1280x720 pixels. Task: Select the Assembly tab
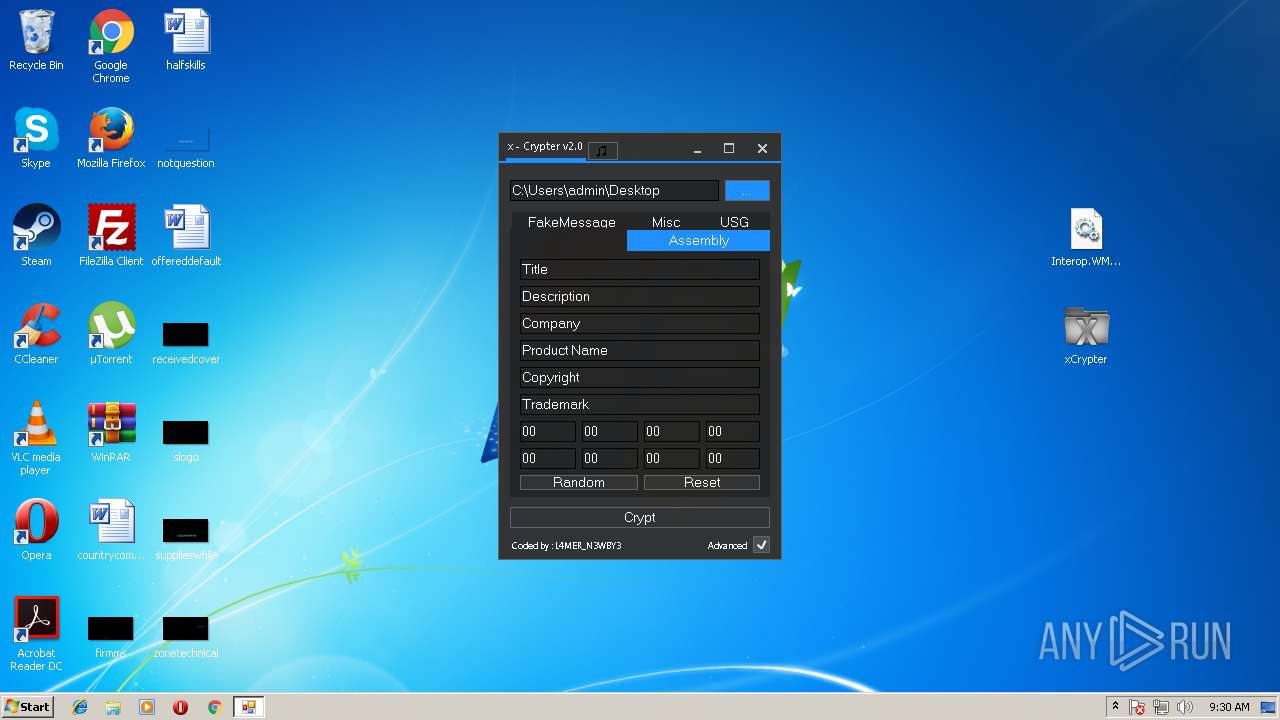[698, 240]
